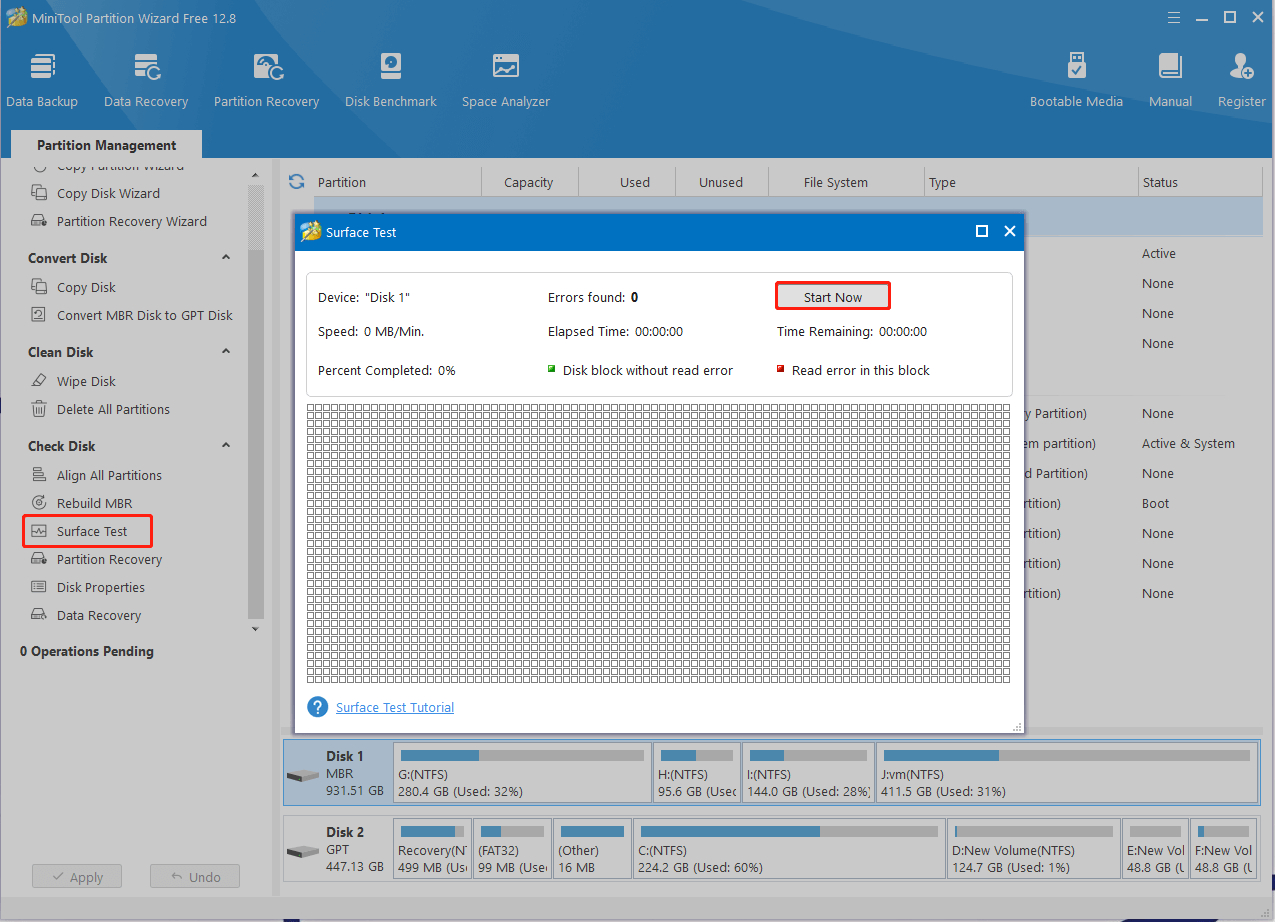Select the (Other) 16 MB partition
The width and height of the screenshot is (1275, 922).
593,849
